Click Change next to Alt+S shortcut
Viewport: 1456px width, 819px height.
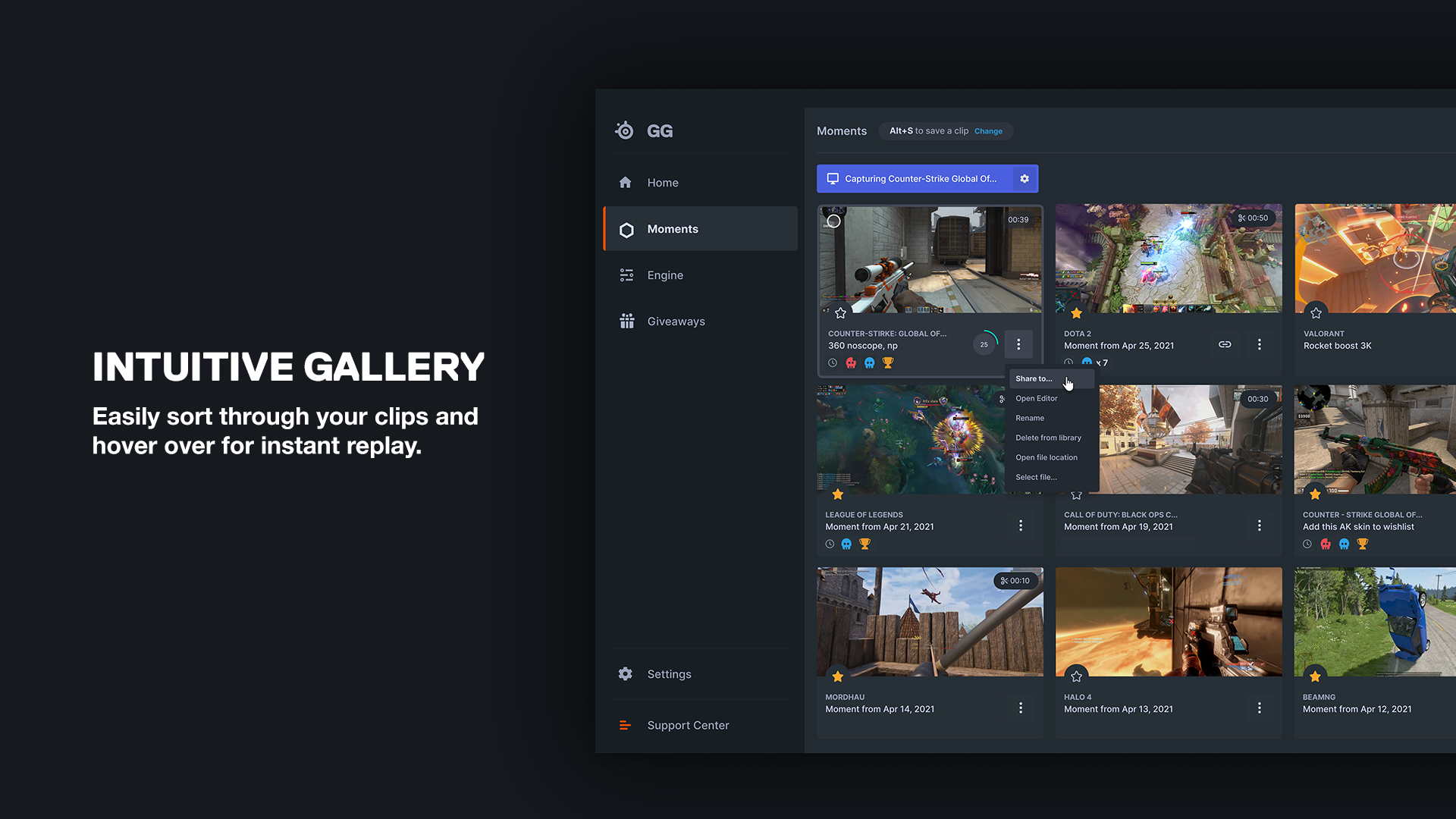tap(989, 131)
